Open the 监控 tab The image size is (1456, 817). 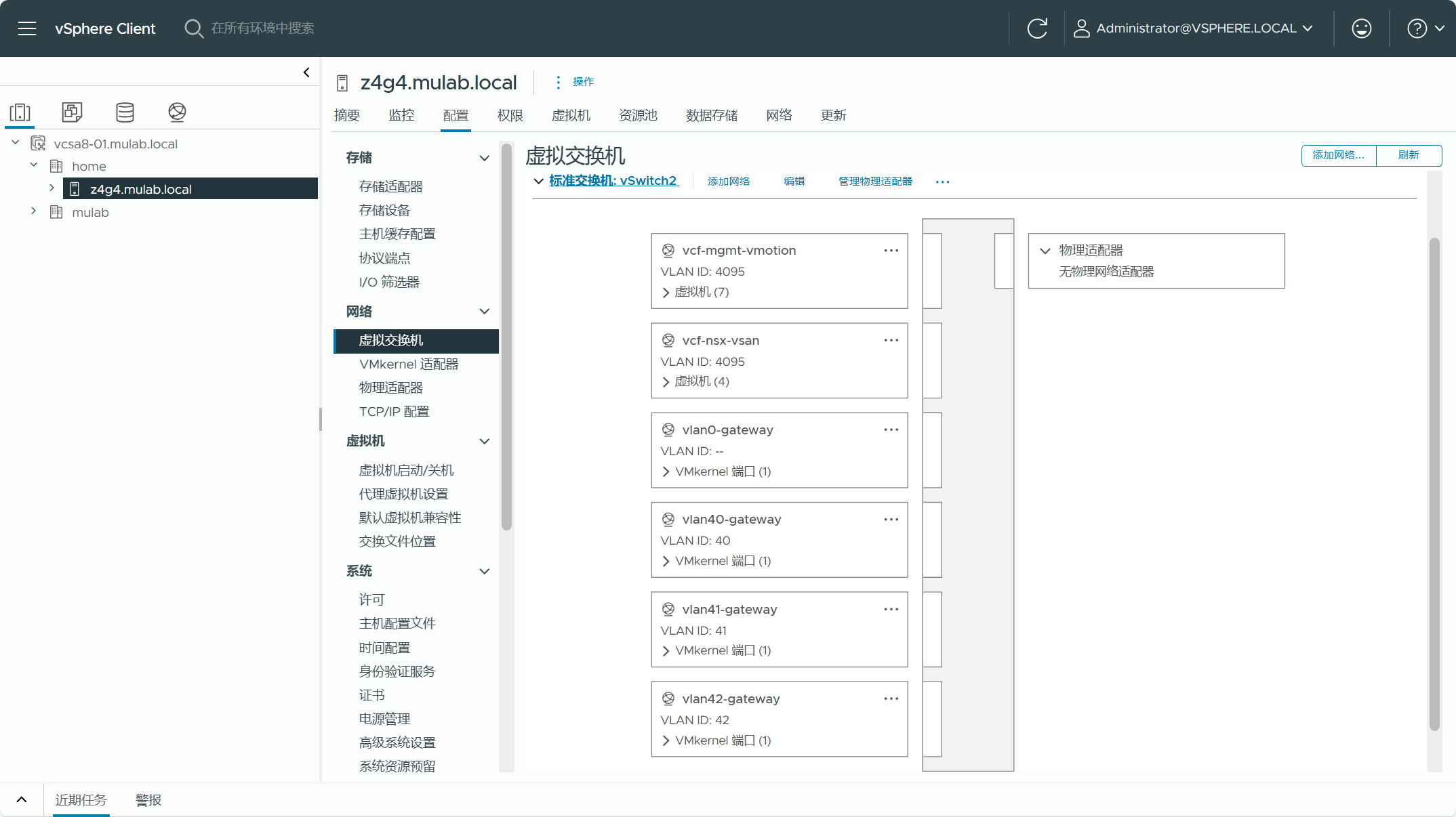coord(401,115)
